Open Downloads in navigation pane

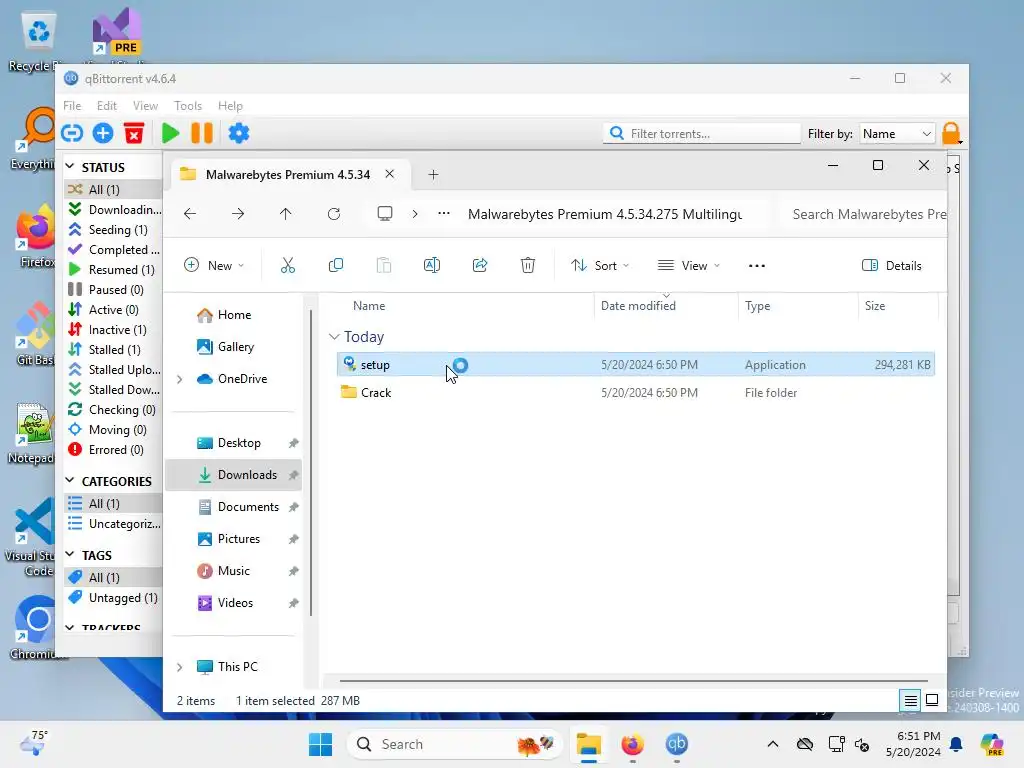coord(234,475)
